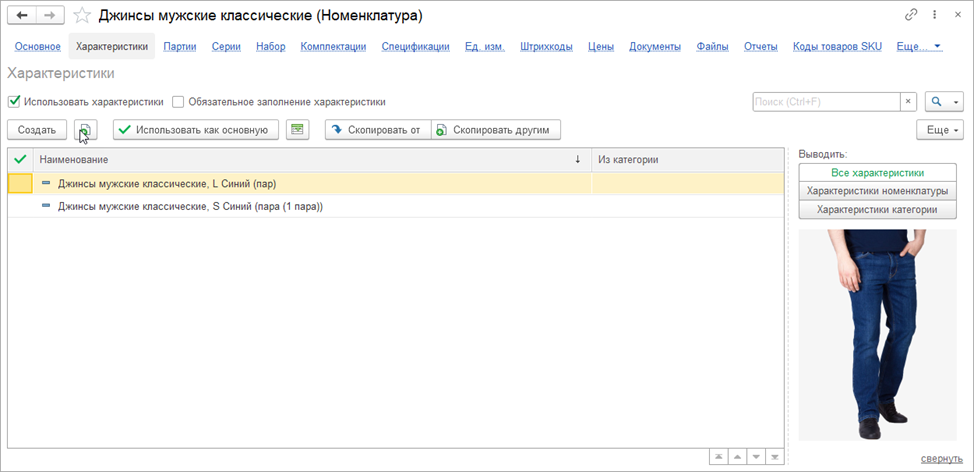Add this item to favorites star
The image size is (974, 472).
(82, 16)
